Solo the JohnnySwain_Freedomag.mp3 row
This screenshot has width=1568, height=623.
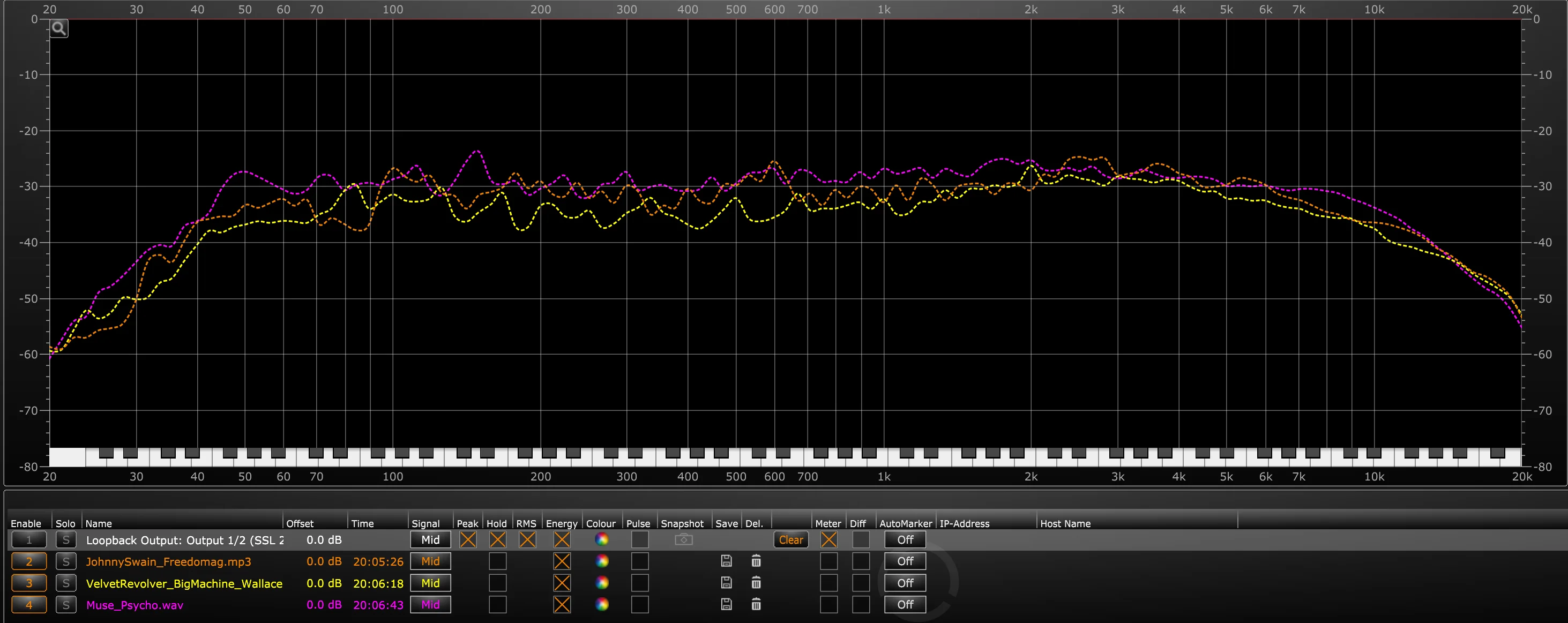tap(66, 561)
